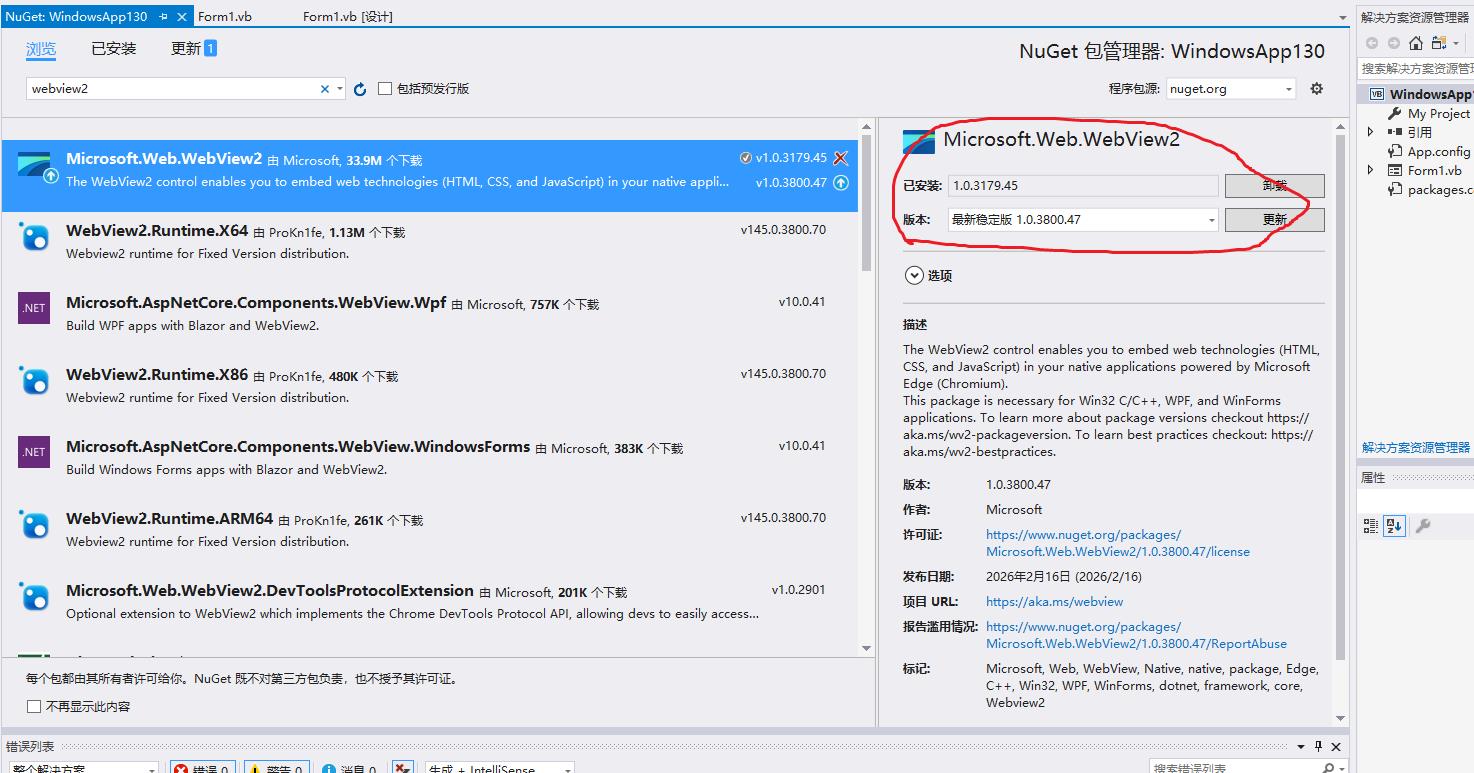Viewport: 1474px width, 773px height.
Task: Click the alphabetical sort icon in Properties panel
Action: [1394, 526]
